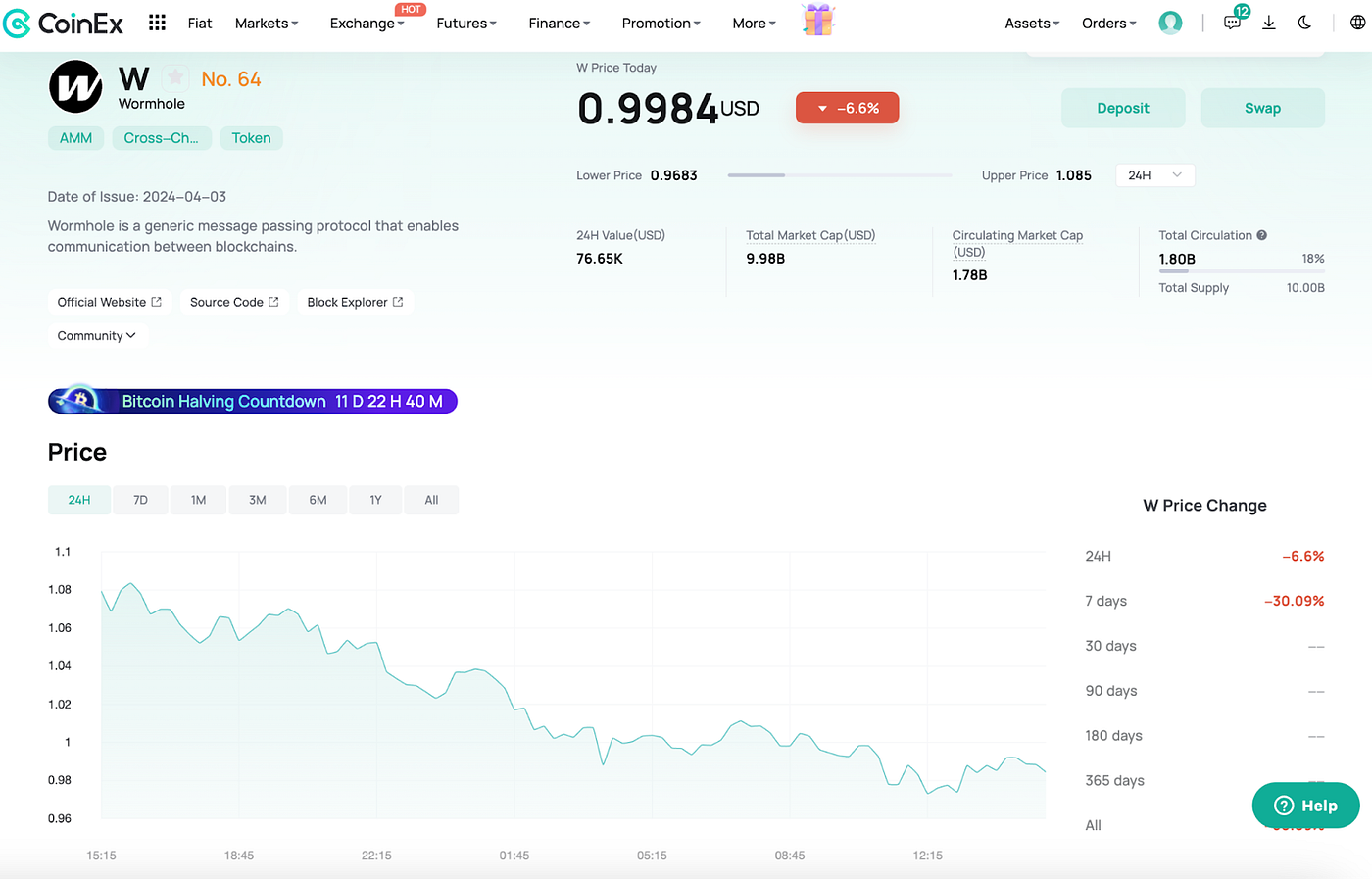Open the Help widget

point(1305,805)
